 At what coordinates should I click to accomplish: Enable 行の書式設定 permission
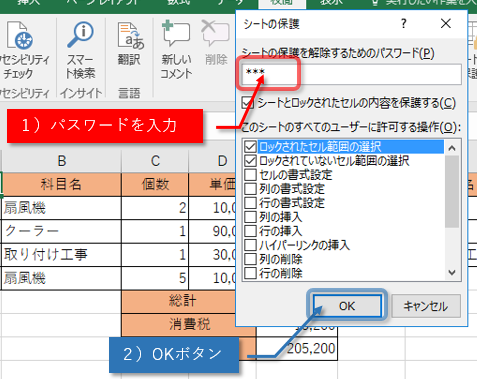(250, 203)
